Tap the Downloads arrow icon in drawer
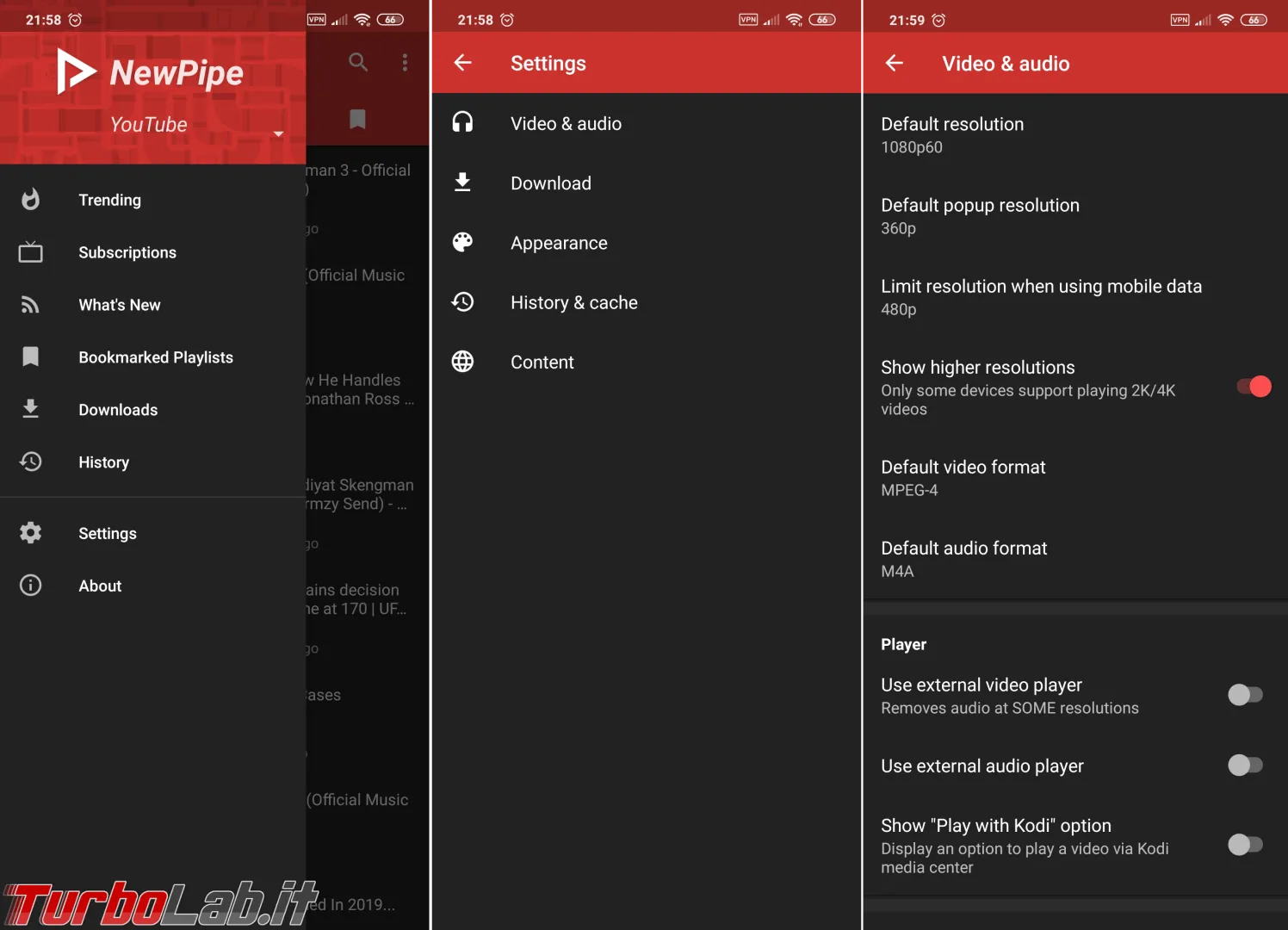 coord(30,409)
